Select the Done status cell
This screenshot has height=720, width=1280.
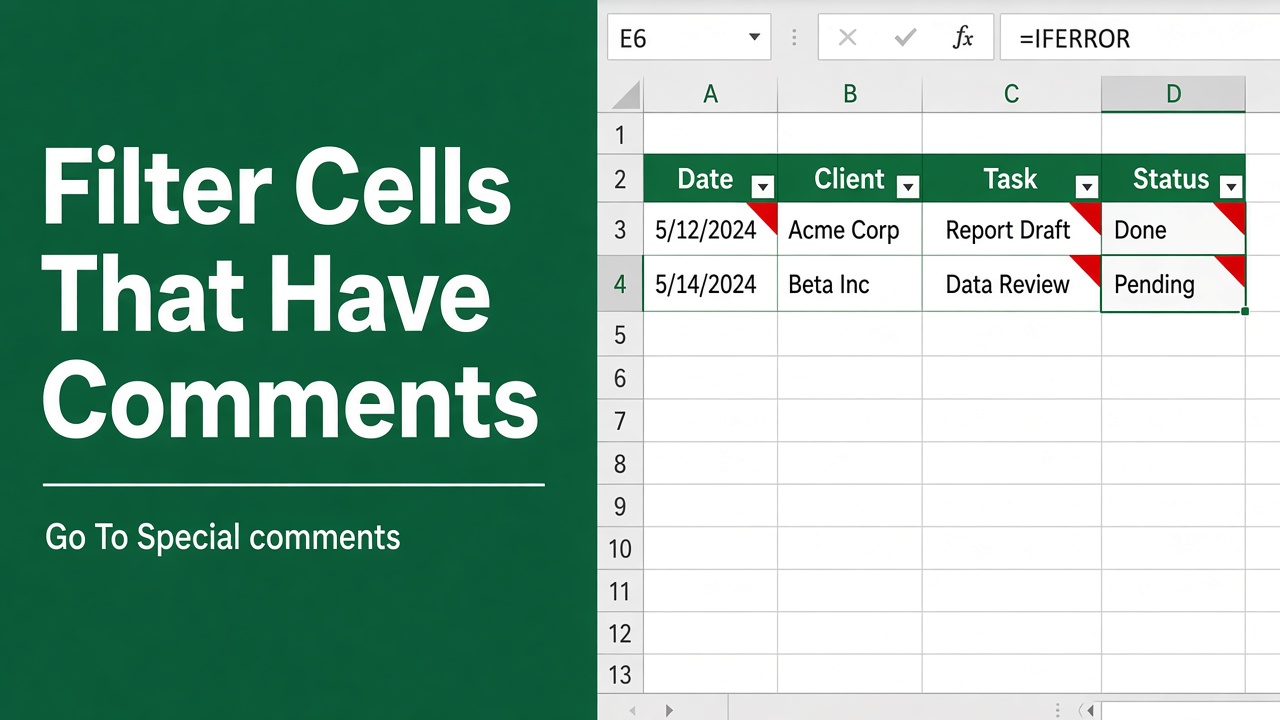pos(1173,229)
